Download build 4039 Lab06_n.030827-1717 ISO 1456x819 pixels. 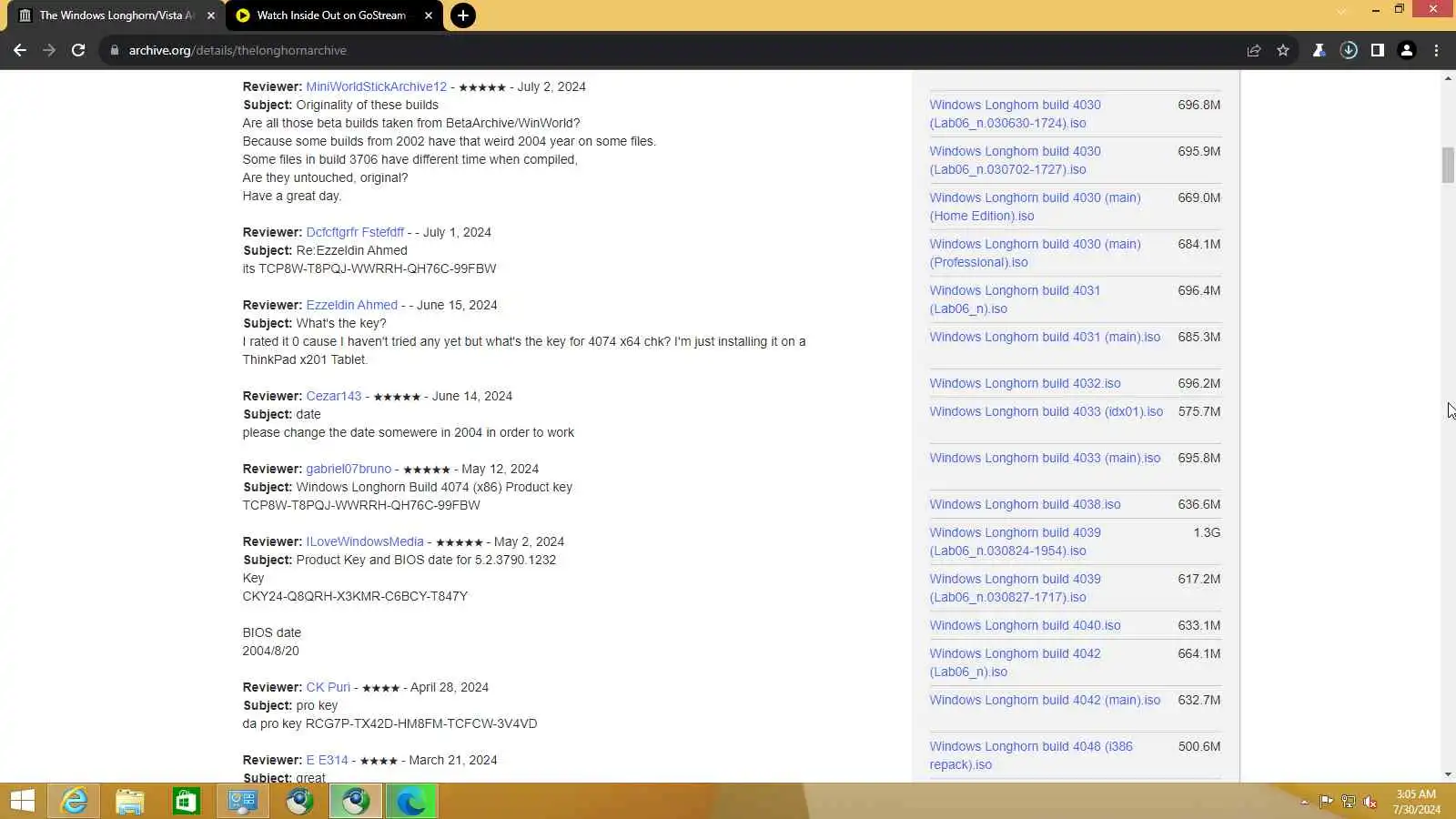pos(1016,588)
